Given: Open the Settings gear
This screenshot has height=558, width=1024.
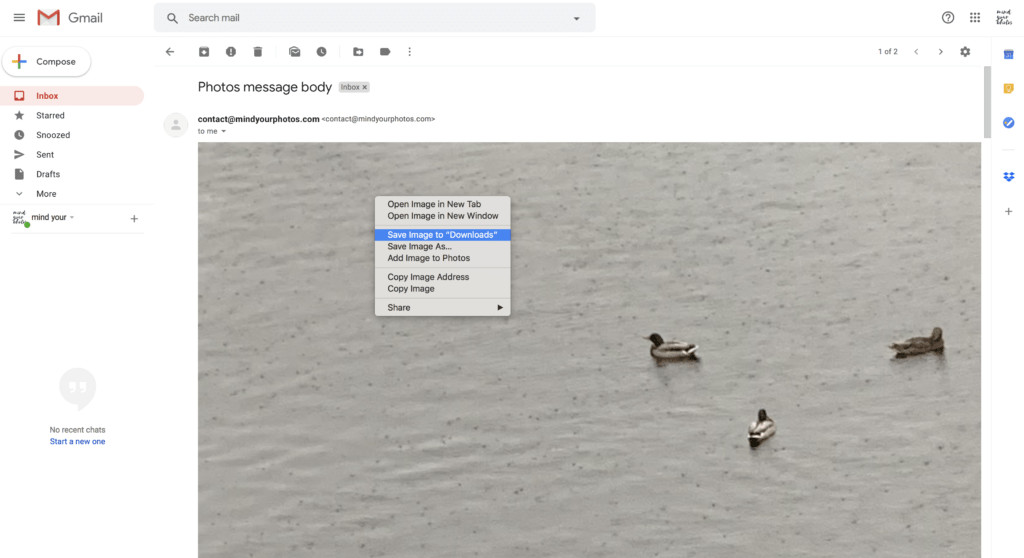Looking at the screenshot, I should [x=965, y=52].
